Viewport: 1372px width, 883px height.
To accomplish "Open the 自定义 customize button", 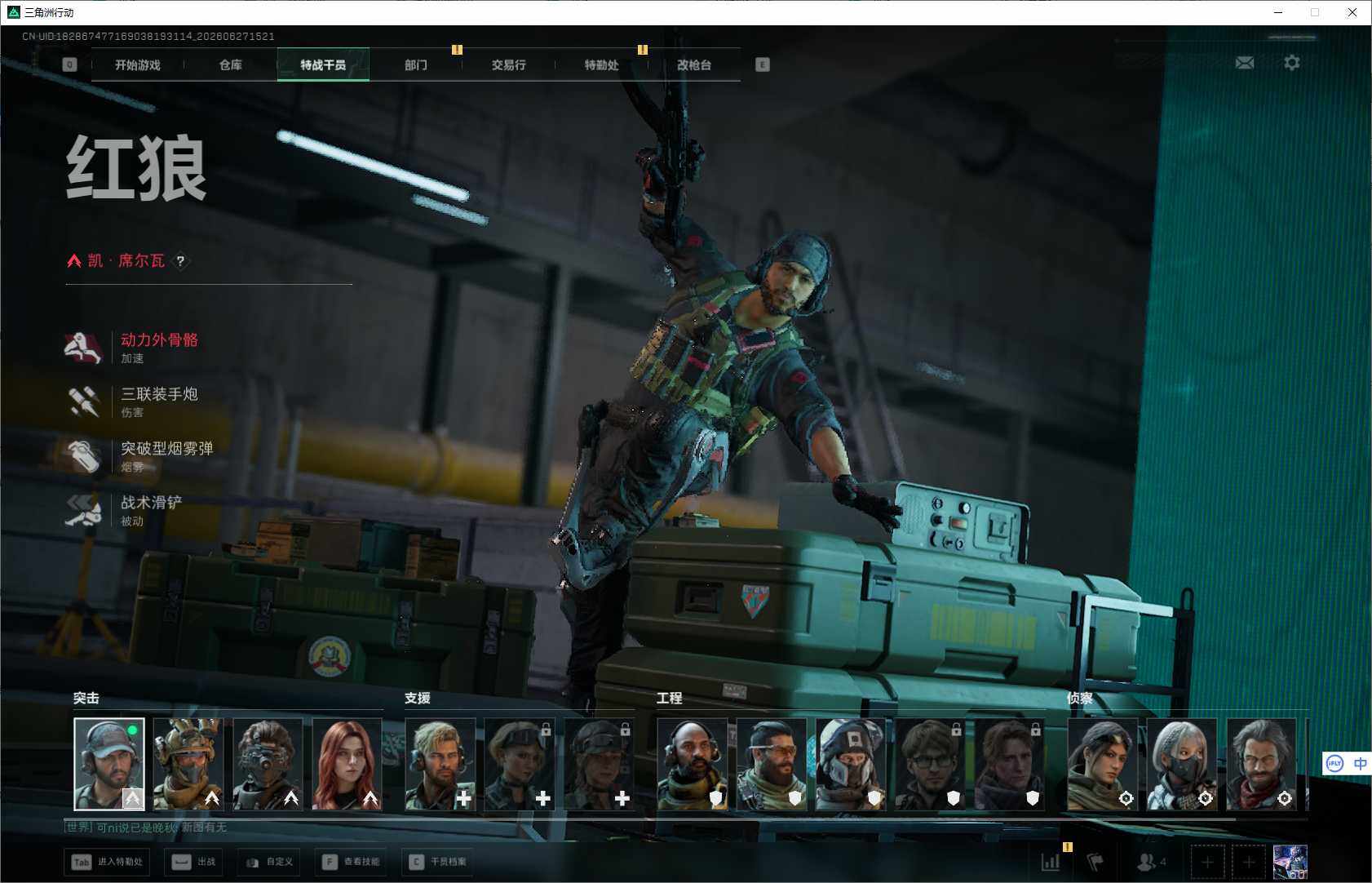I will 270,862.
